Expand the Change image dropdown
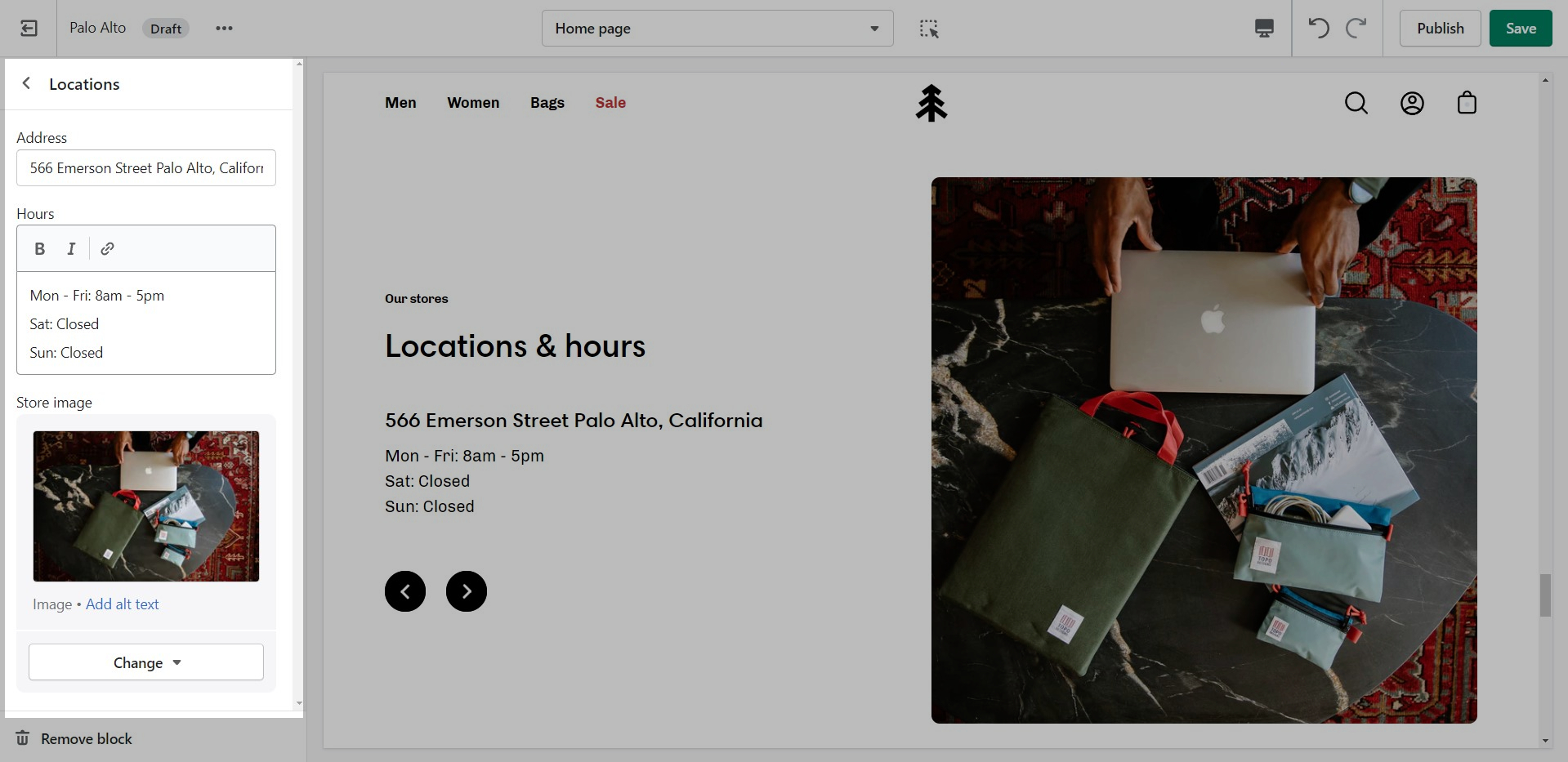This screenshot has height=762, width=1568. [146, 662]
